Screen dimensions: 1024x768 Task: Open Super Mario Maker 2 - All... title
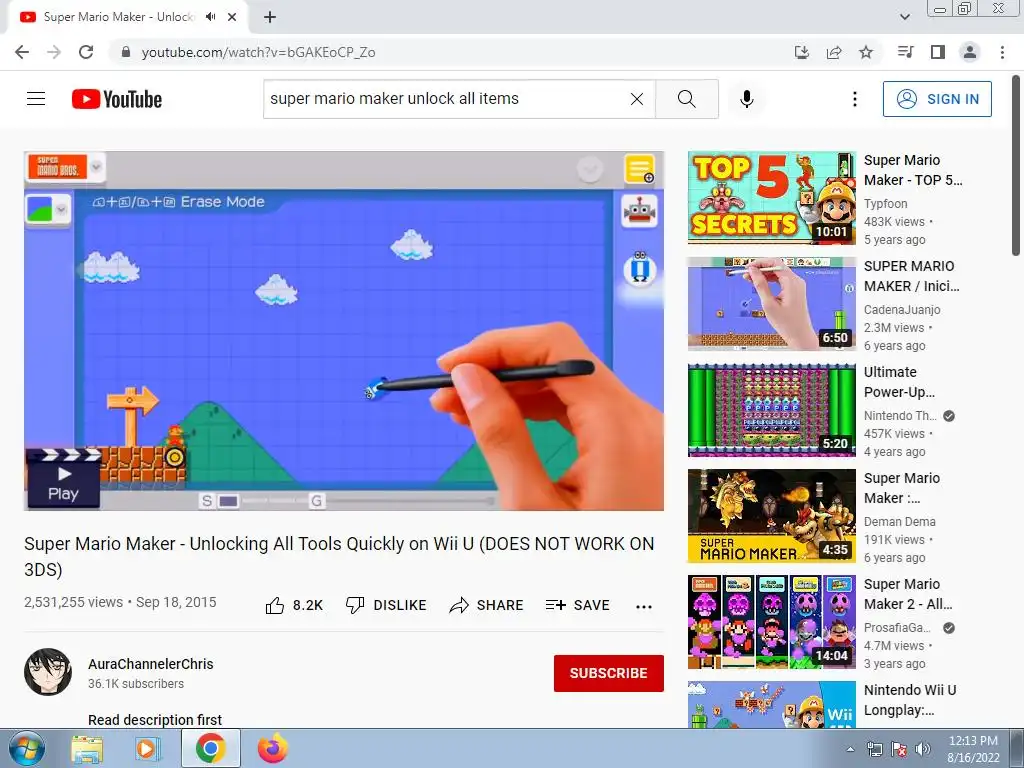click(x=908, y=594)
